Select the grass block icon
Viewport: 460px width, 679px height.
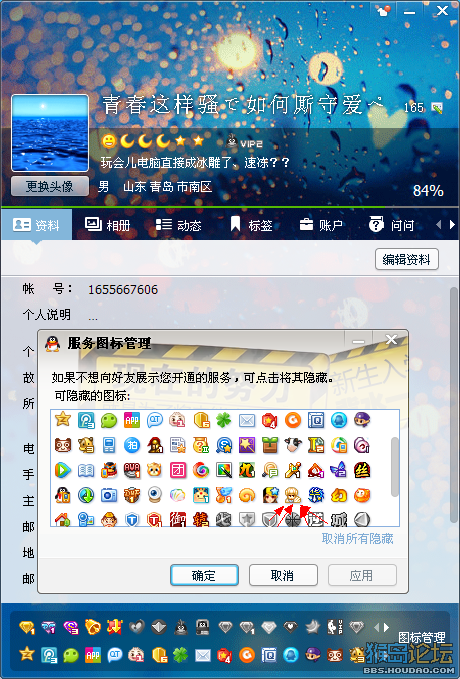[x=270, y=445]
